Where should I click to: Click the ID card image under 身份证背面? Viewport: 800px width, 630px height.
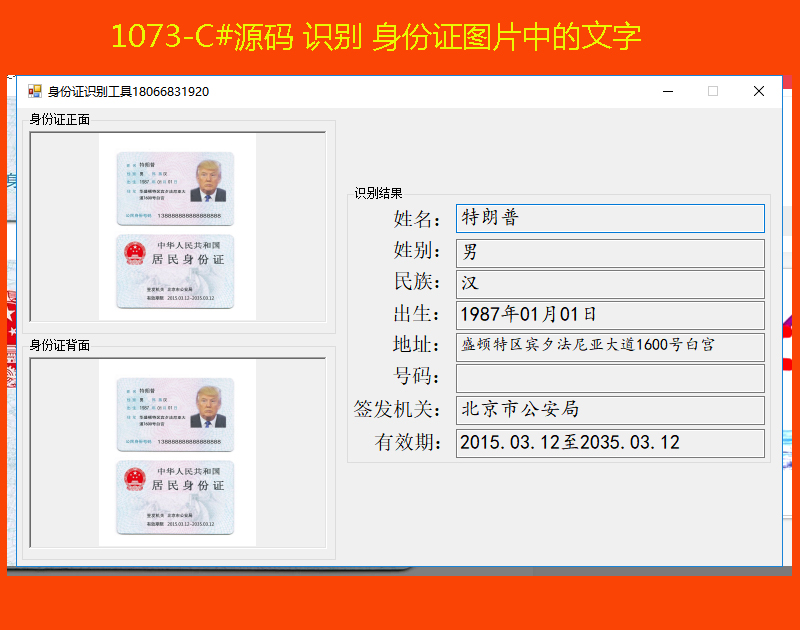tap(177, 453)
